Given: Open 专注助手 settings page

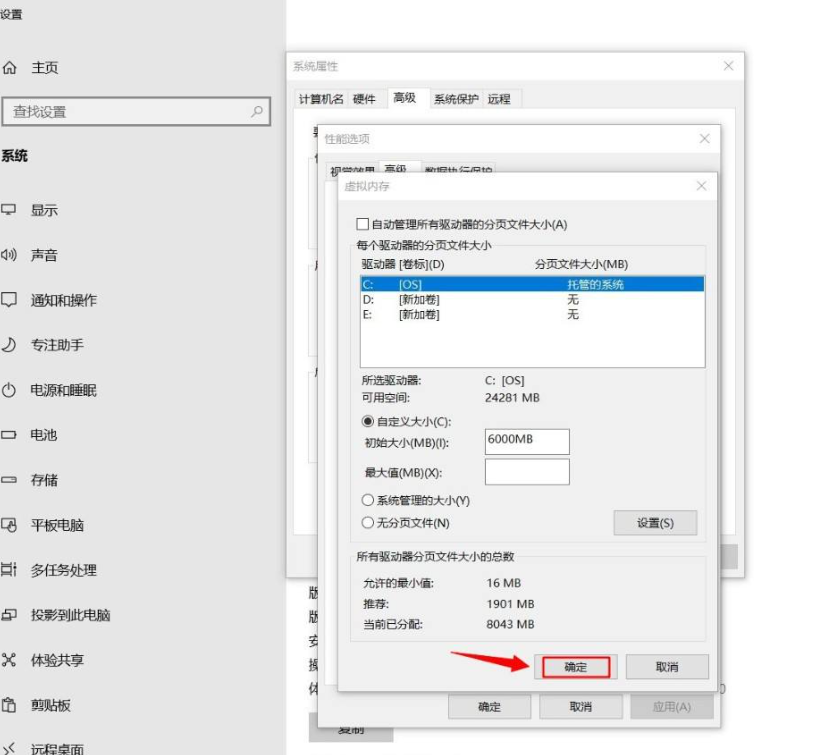Looking at the screenshot, I should point(57,345).
